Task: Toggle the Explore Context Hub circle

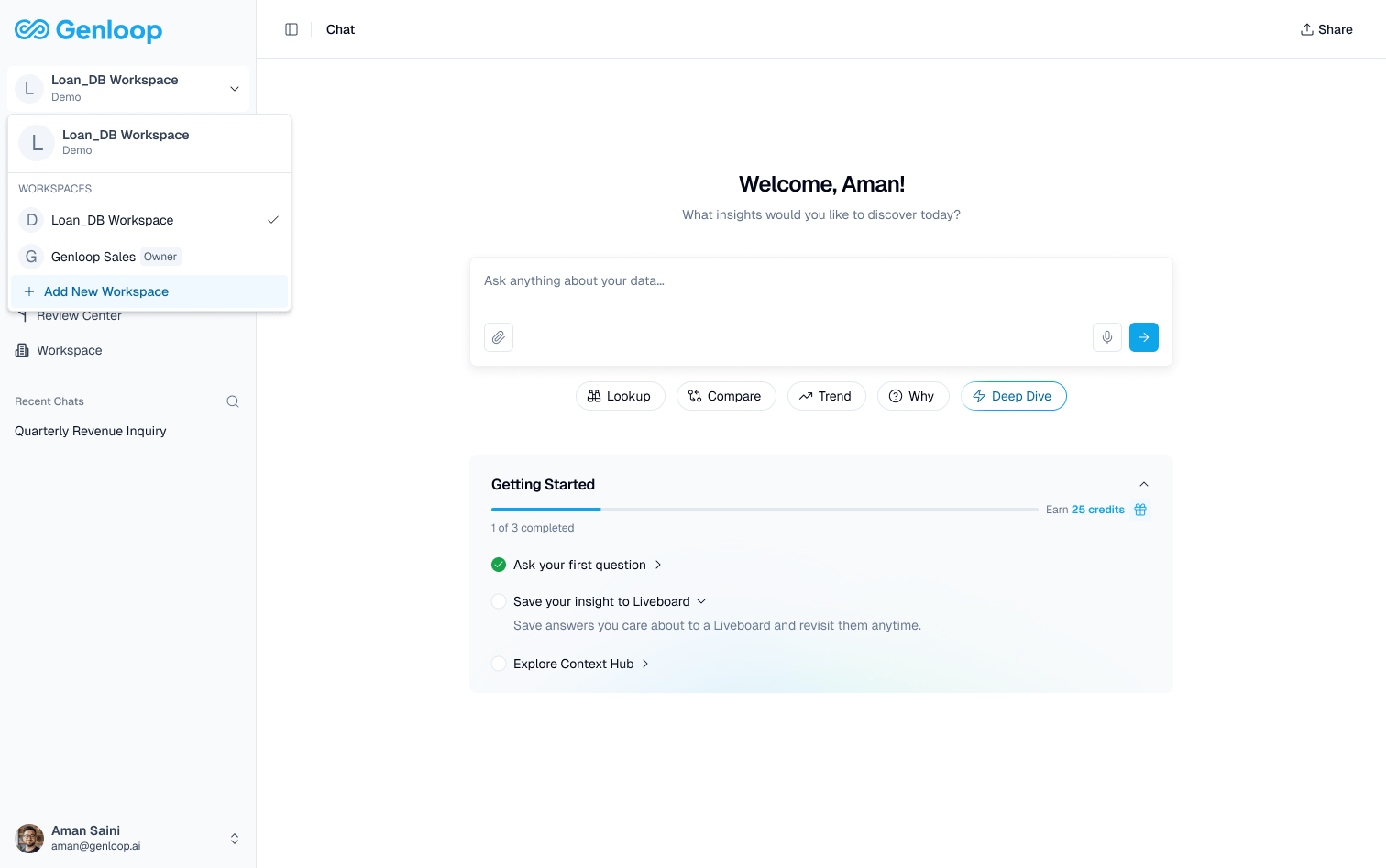Action: 499,664
